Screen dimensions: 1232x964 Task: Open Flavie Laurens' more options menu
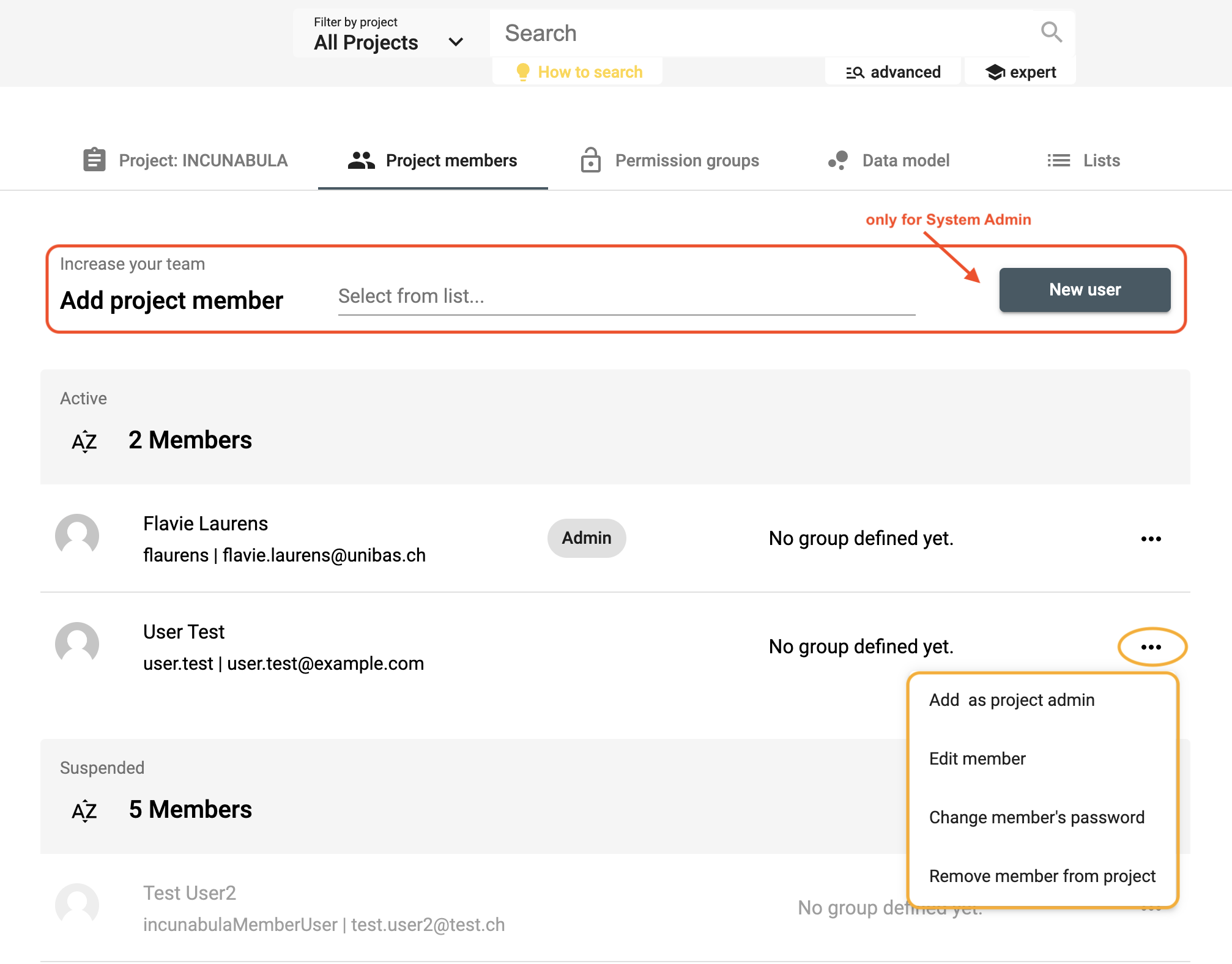pyautogui.click(x=1151, y=539)
